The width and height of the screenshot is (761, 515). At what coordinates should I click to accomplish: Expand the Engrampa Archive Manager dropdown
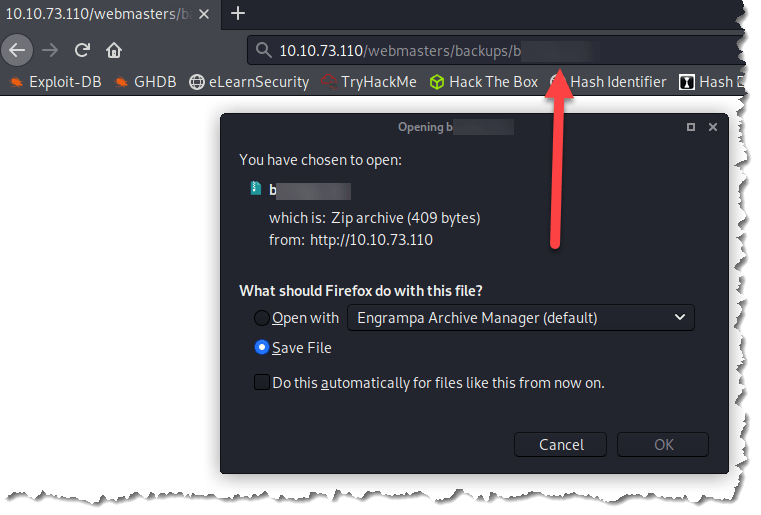pos(520,318)
